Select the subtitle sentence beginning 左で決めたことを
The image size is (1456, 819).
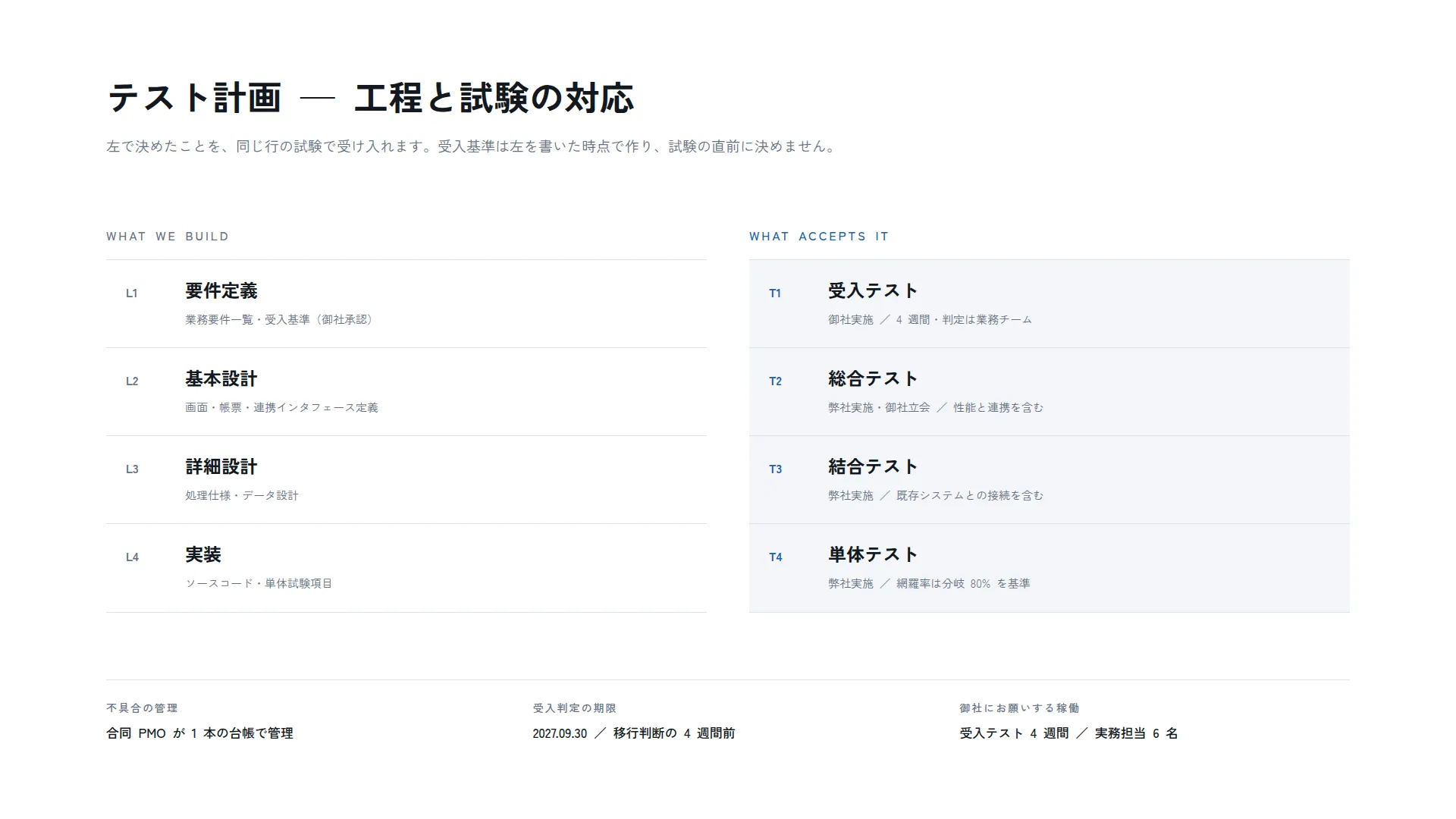click(x=472, y=146)
